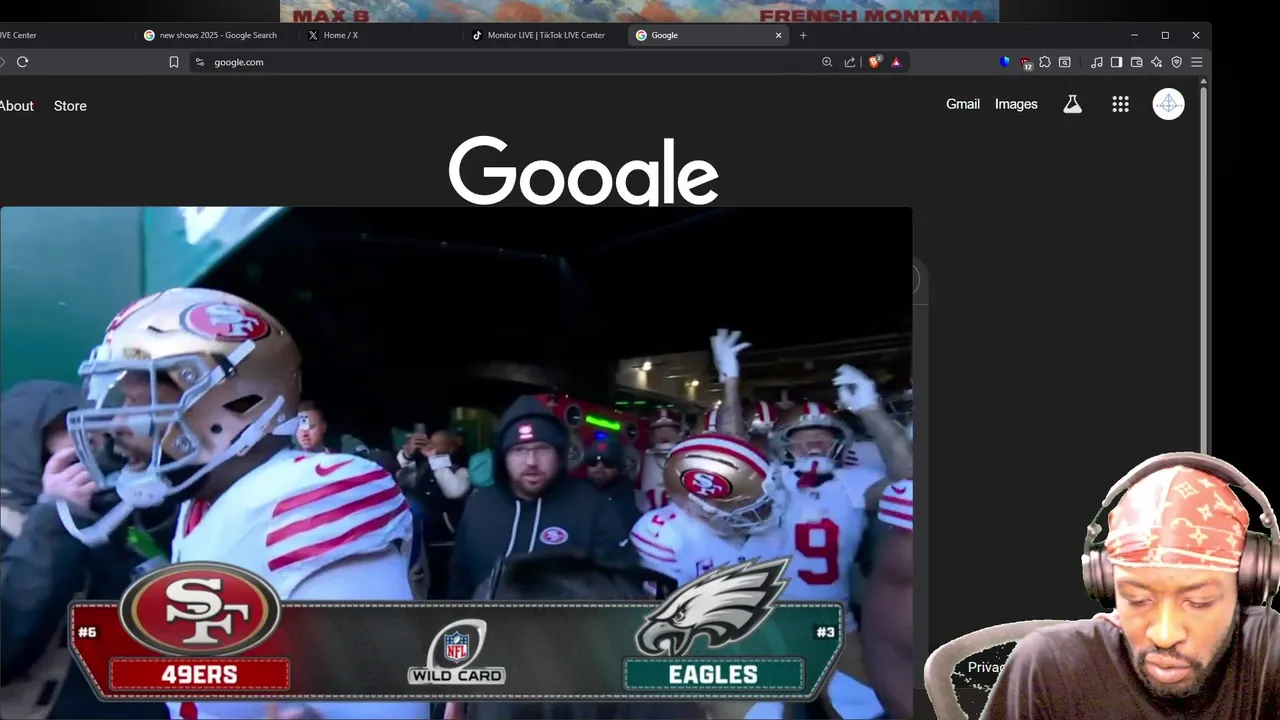This screenshot has height=720, width=1280.
Task: Switch to Monitor LIVE TikTok LIVE Center tab
Action: pos(546,35)
